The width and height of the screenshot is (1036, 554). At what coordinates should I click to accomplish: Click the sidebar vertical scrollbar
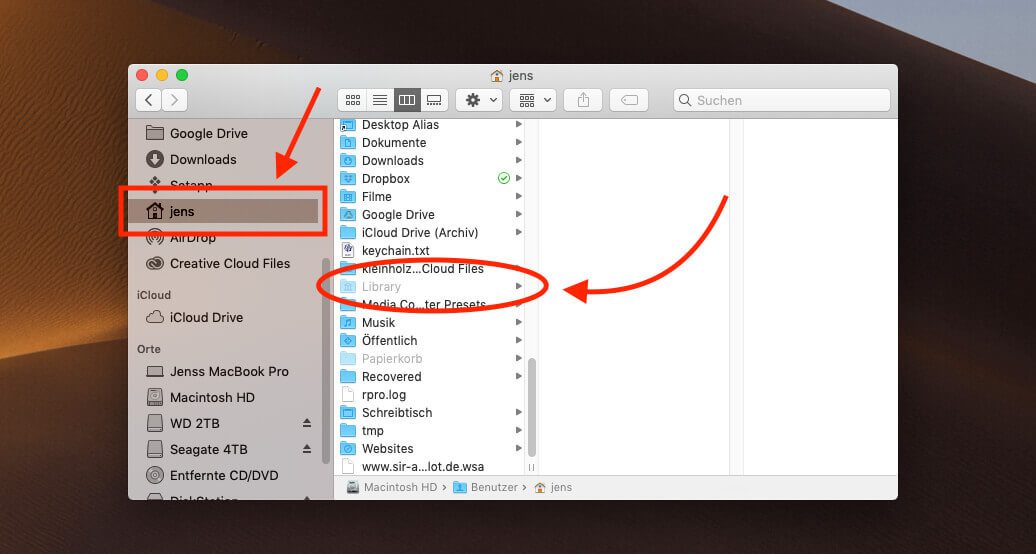click(x=325, y=360)
